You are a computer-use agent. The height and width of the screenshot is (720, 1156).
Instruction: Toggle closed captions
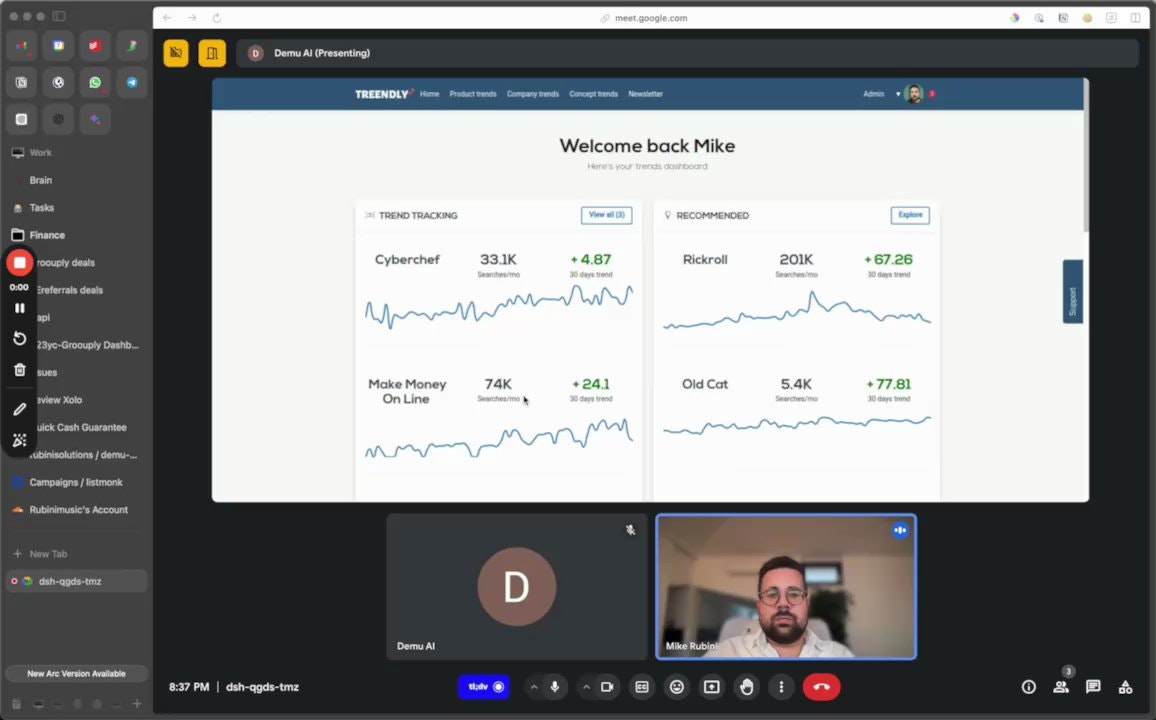642,687
